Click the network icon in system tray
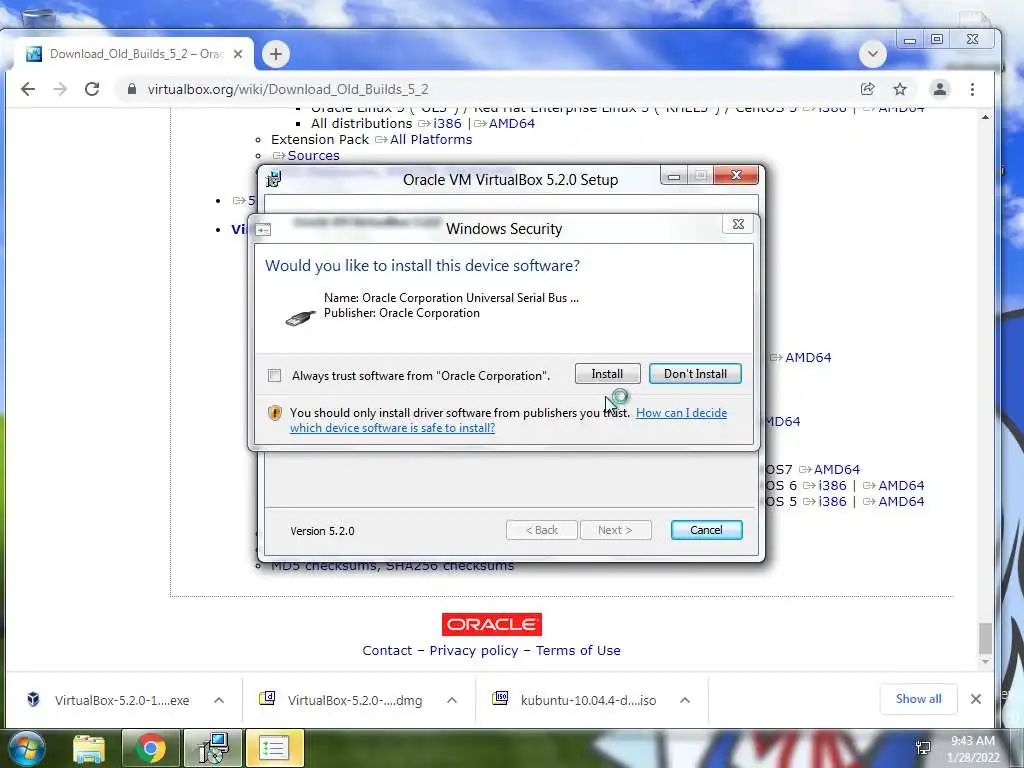This screenshot has width=1024, height=768. tap(923, 748)
